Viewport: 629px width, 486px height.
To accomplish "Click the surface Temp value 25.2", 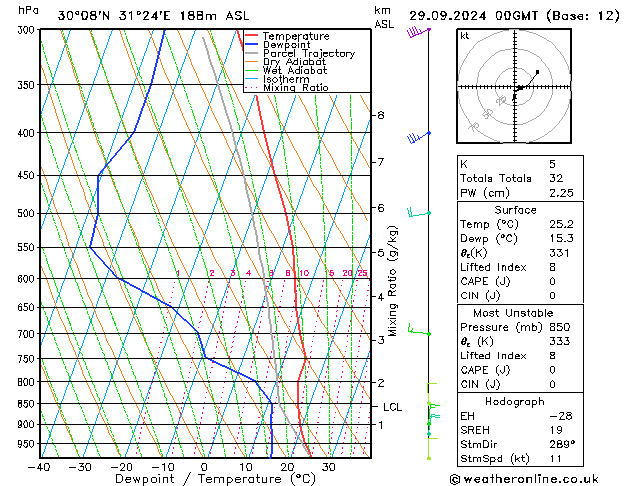I will click(561, 224).
